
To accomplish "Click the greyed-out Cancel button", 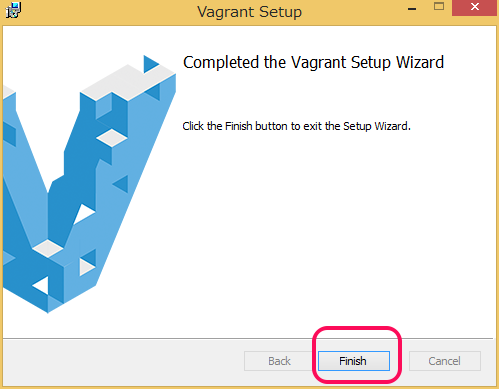I will click(445, 361).
